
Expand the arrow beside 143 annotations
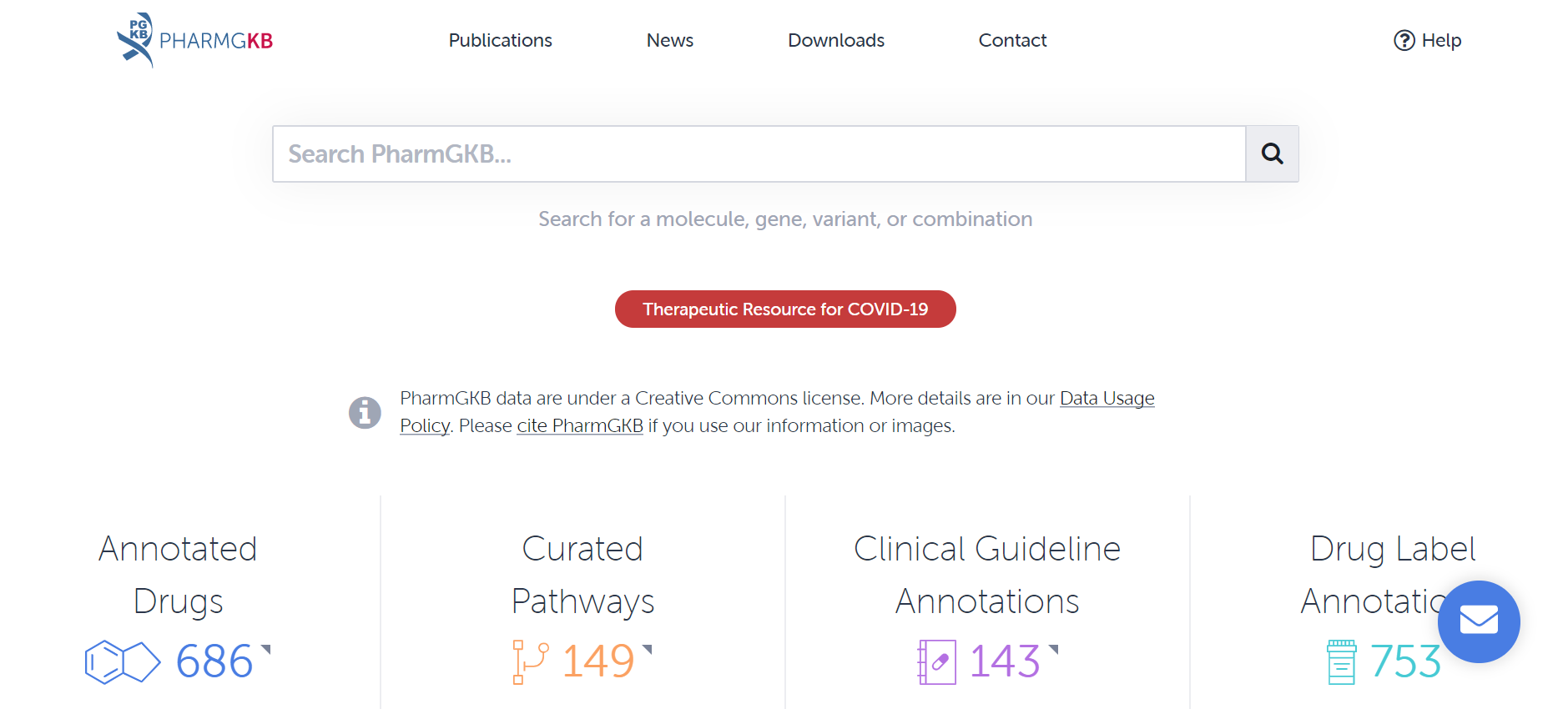(1053, 649)
